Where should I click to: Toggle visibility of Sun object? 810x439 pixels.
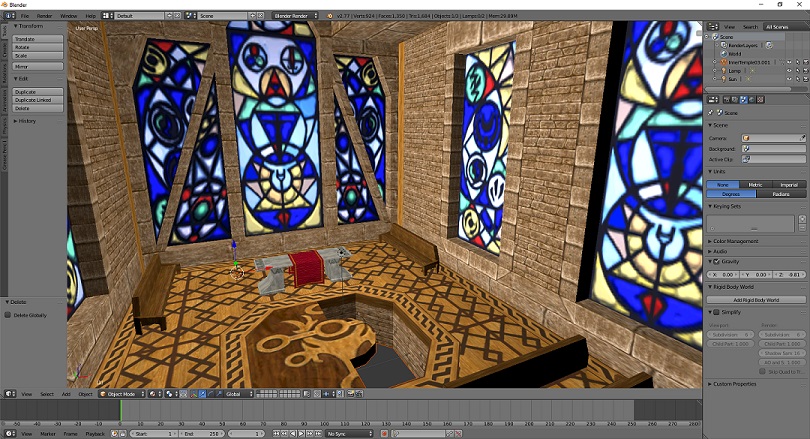pos(789,79)
